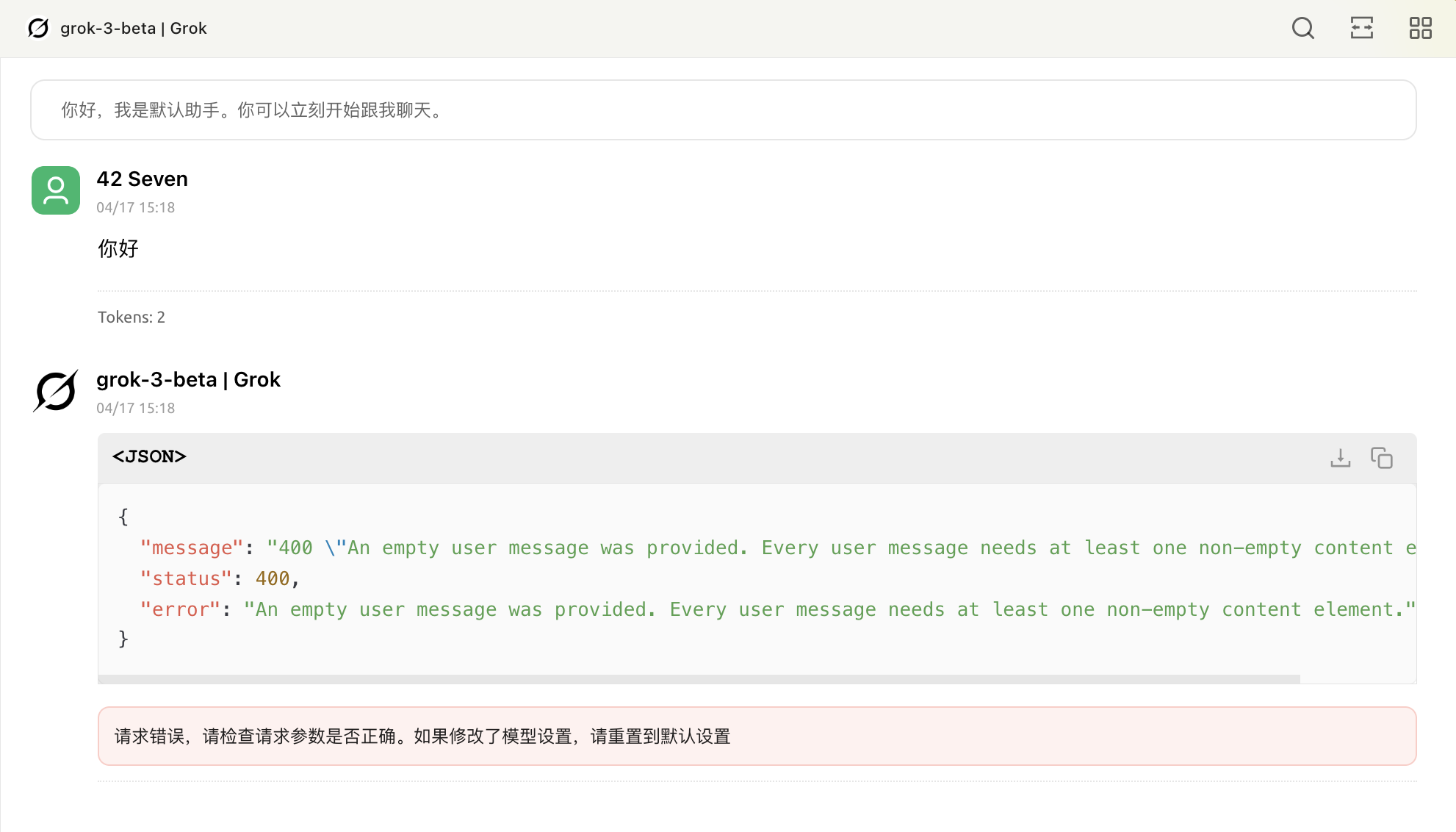Screen dimensions: 1456x832
Task: Click the 42 Seven username
Action: pos(142,179)
